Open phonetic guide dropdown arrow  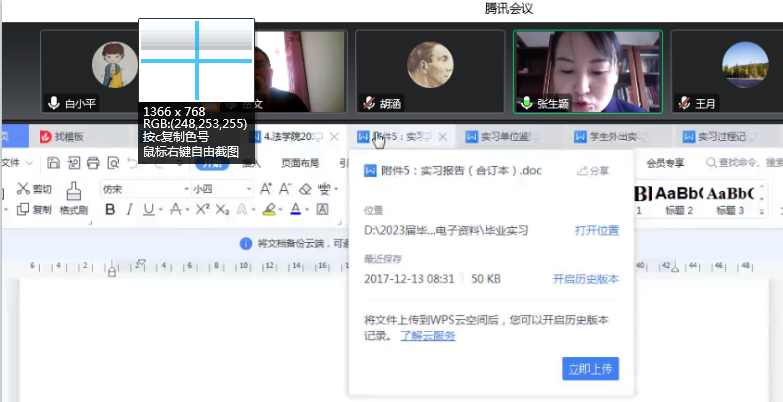tap(336, 189)
